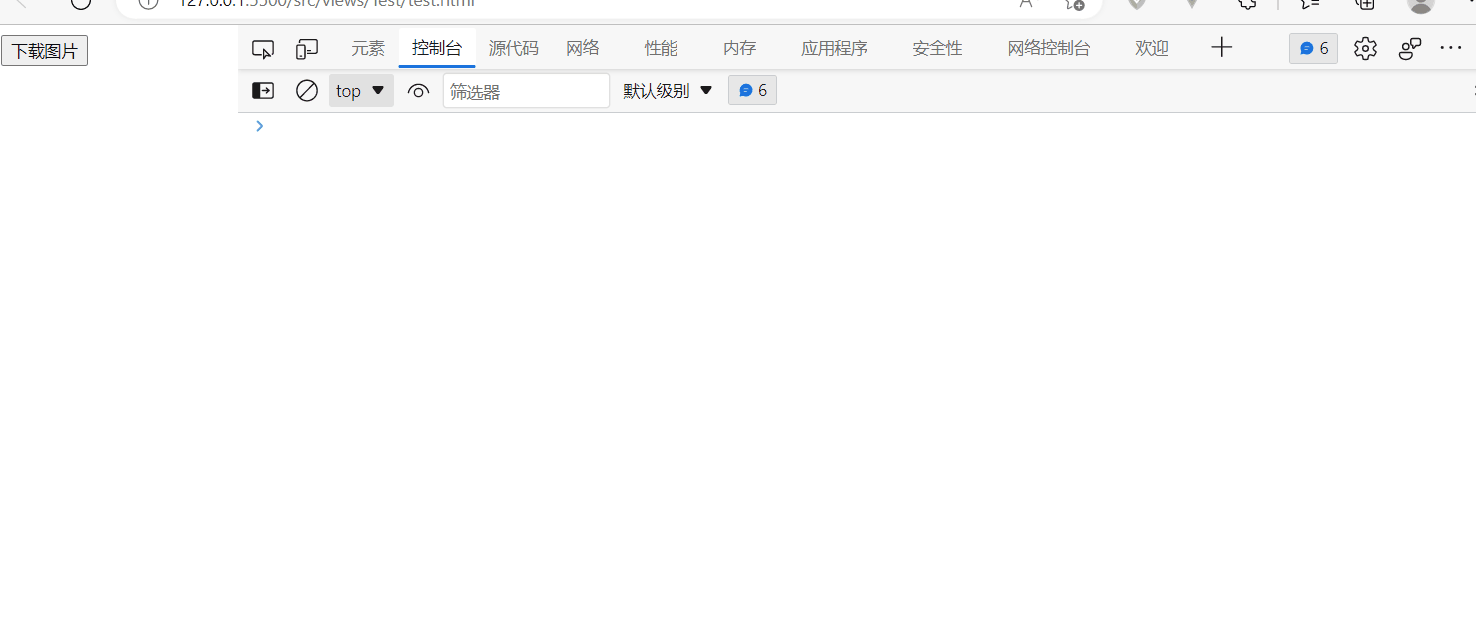Toggle the device emulation toolbar
The width and height of the screenshot is (1476, 642).
pyautogui.click(x=306, y=48)
